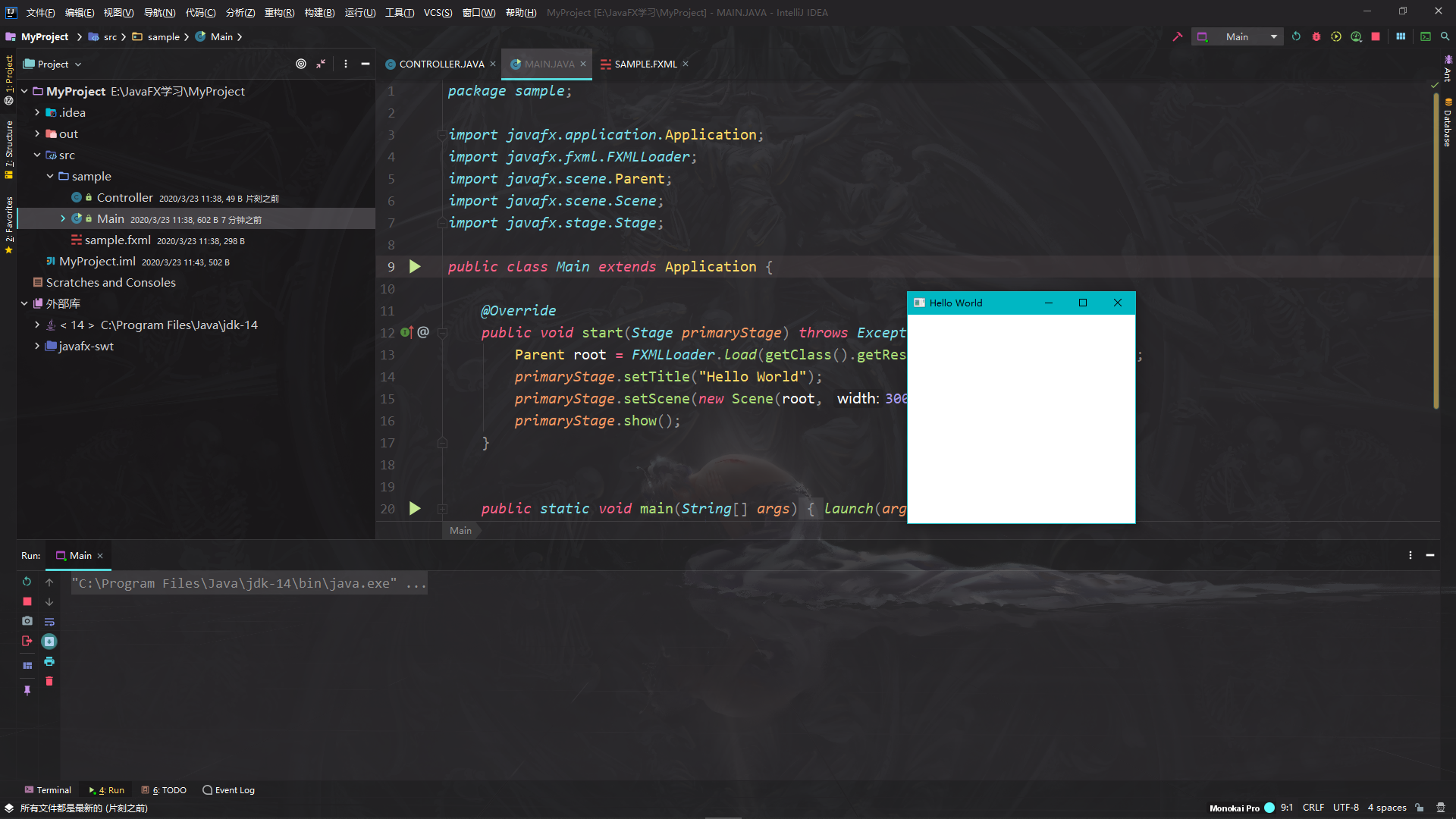
Task: Collapse the src folder in tree
Action: (37, 155)
